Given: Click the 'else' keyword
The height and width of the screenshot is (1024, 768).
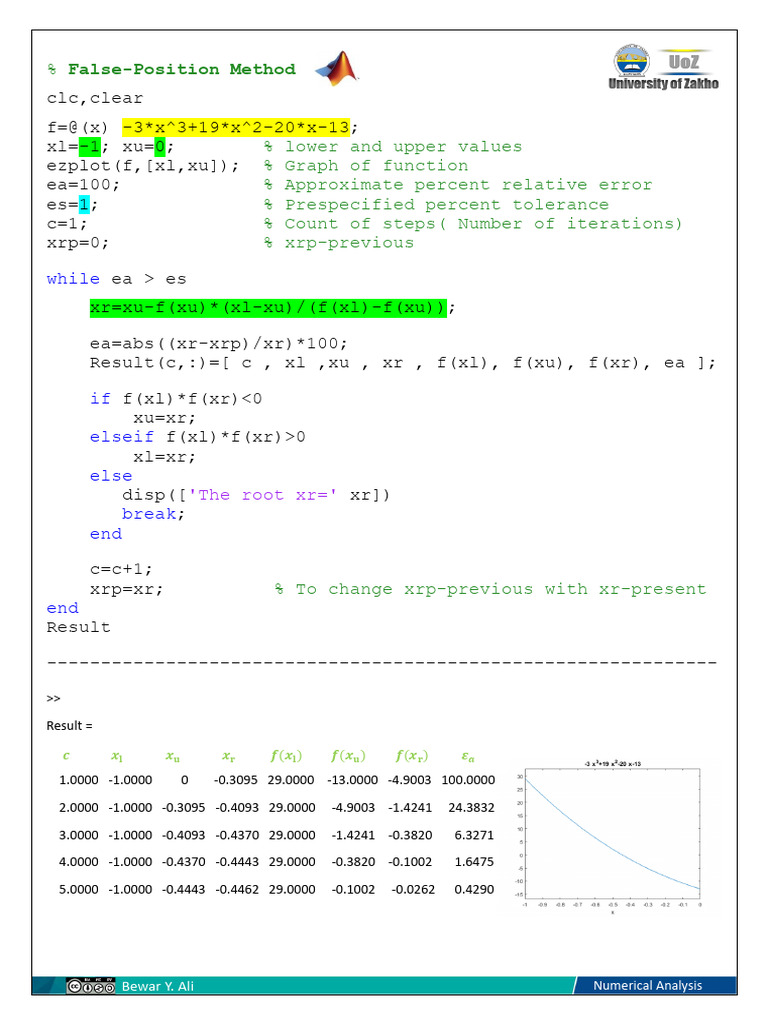Looking at the screenshot, I should (111, 476).
